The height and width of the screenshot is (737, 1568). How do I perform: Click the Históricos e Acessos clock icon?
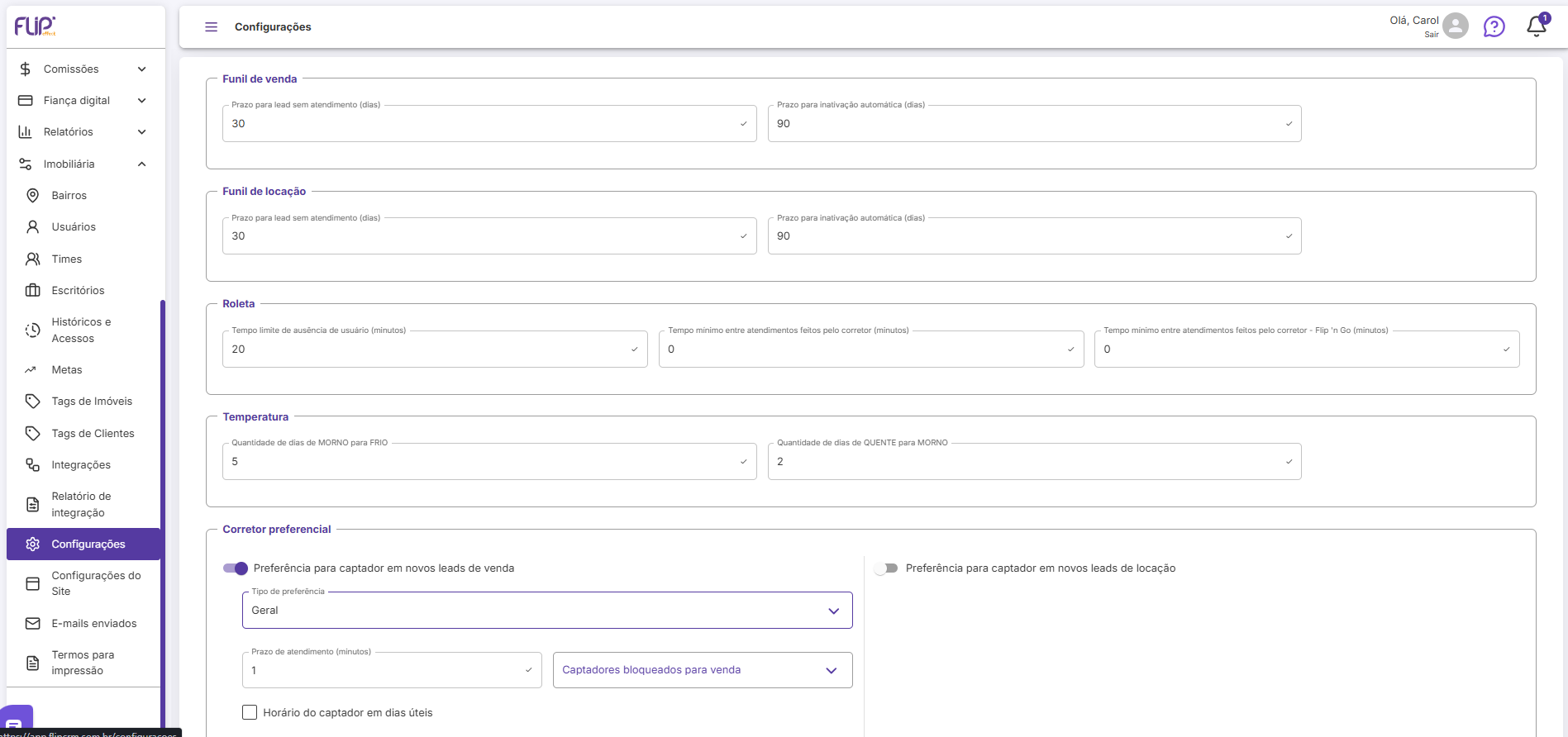(x=33, y=330)
